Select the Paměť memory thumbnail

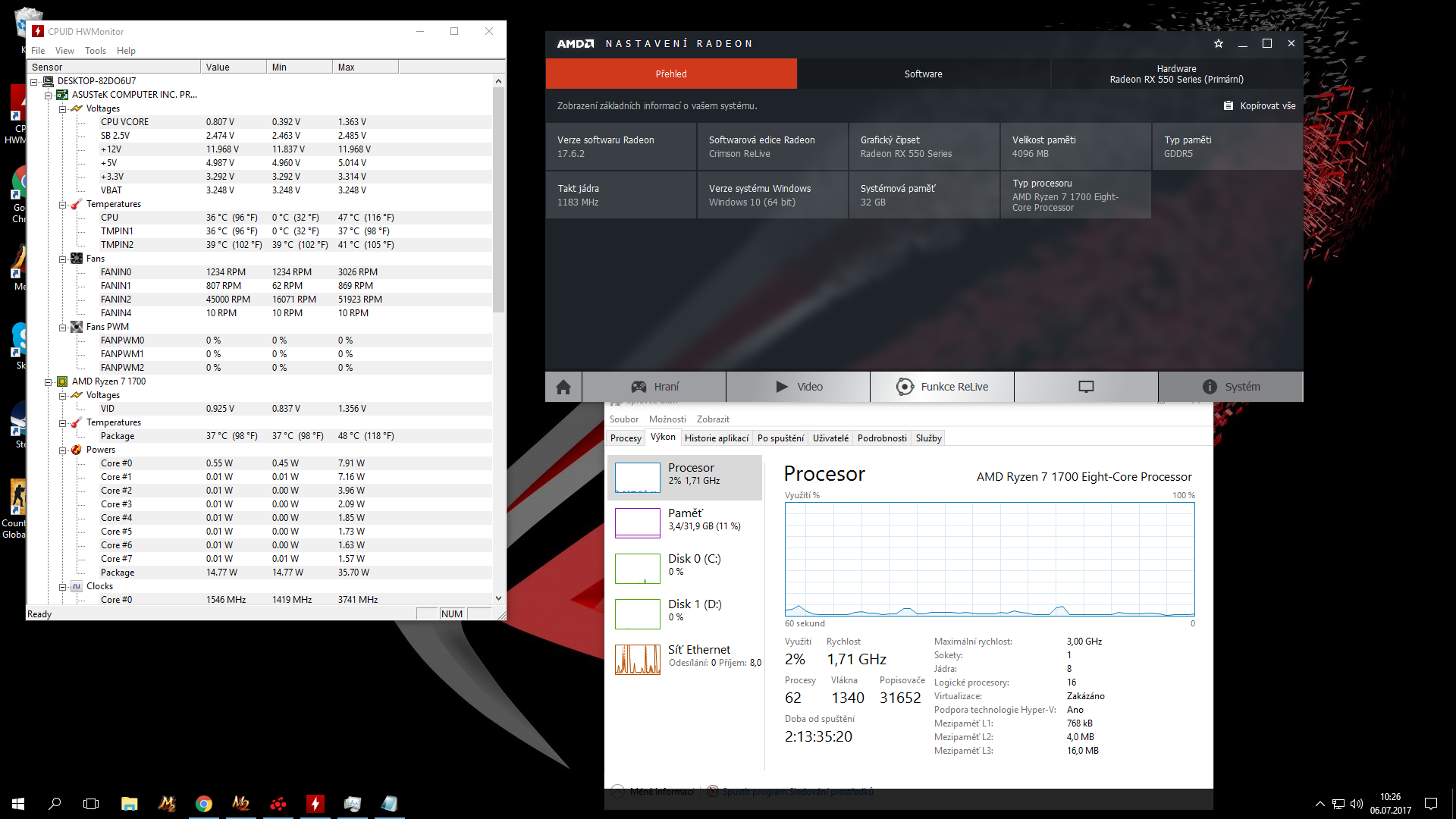(x=638, y=523)
